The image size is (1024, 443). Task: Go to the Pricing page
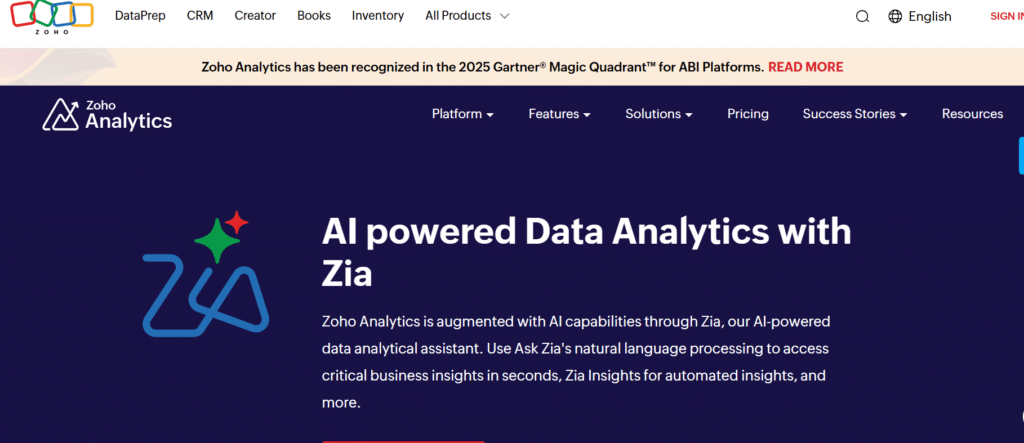coord(748,114)
